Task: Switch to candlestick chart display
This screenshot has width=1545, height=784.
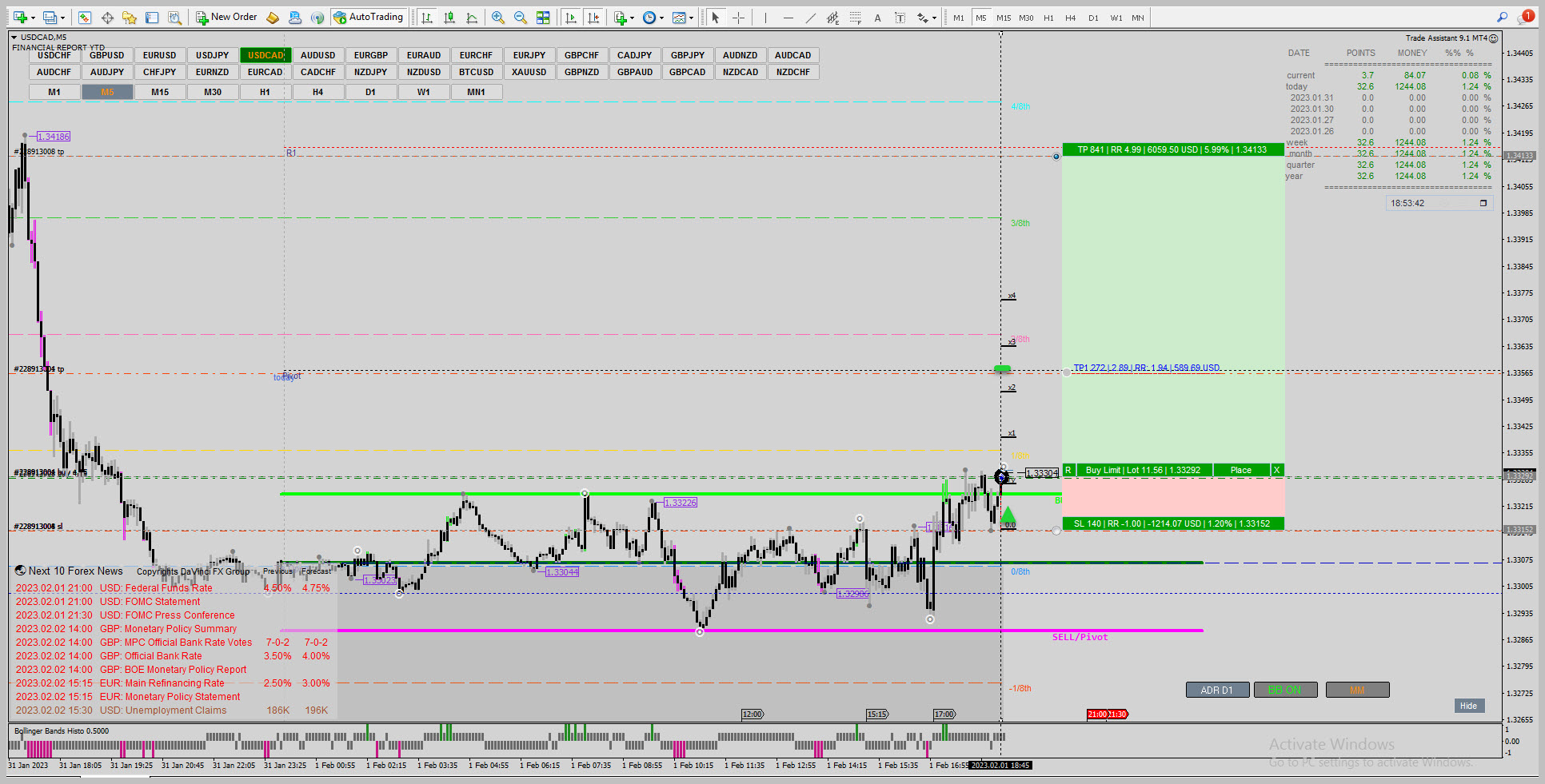Action: click(449, 18)
